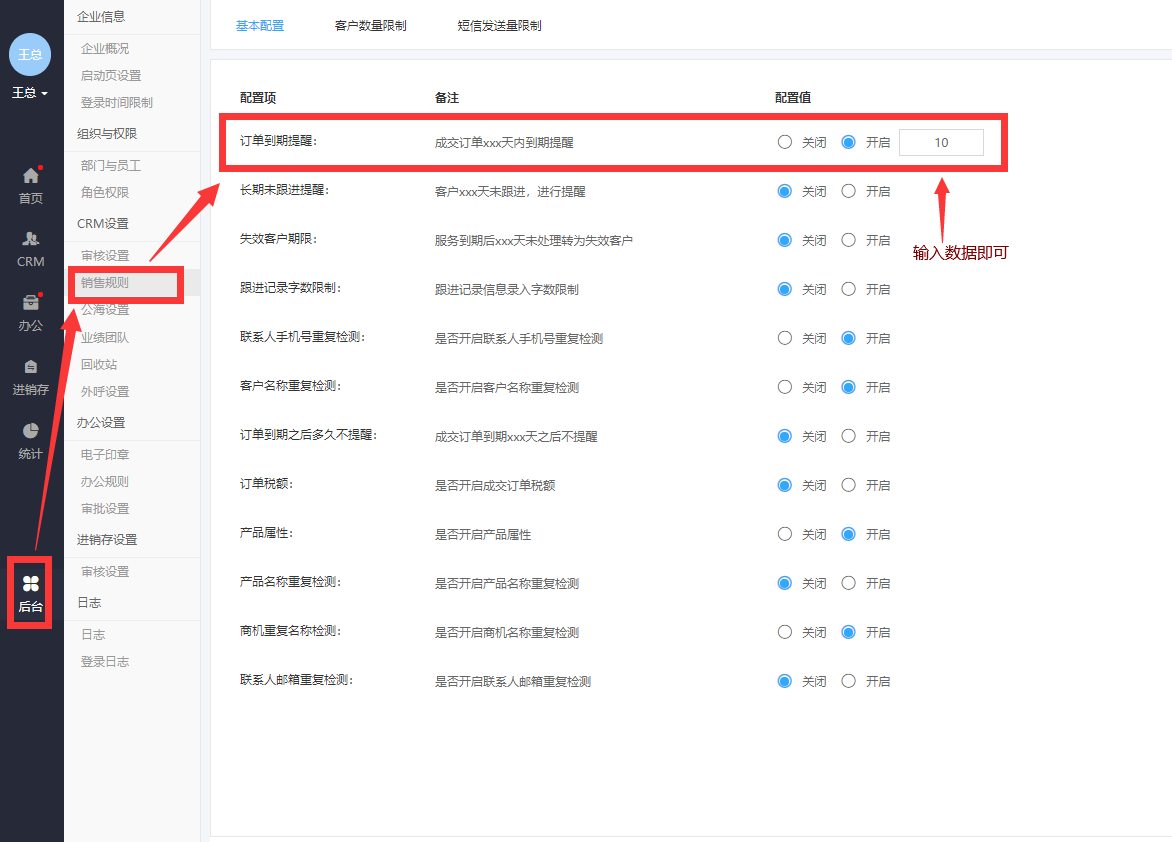Select 开启 for 订单税额

point(848,485)
